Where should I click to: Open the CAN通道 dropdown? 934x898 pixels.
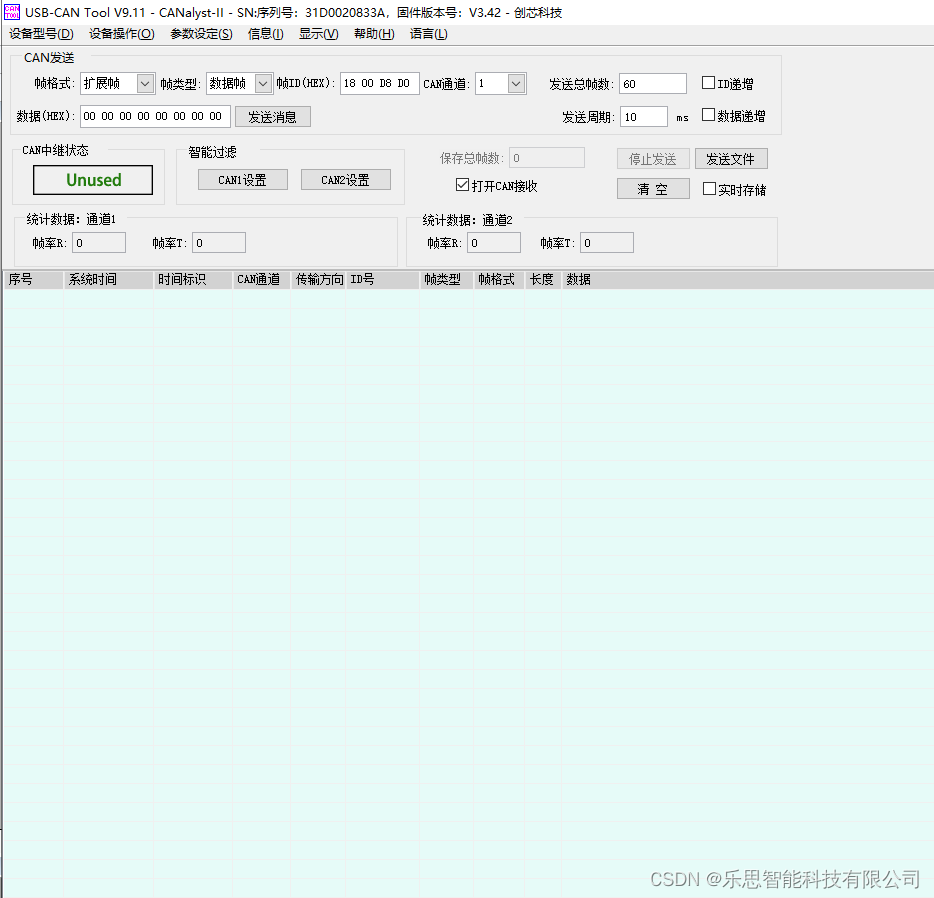(516, 83)
